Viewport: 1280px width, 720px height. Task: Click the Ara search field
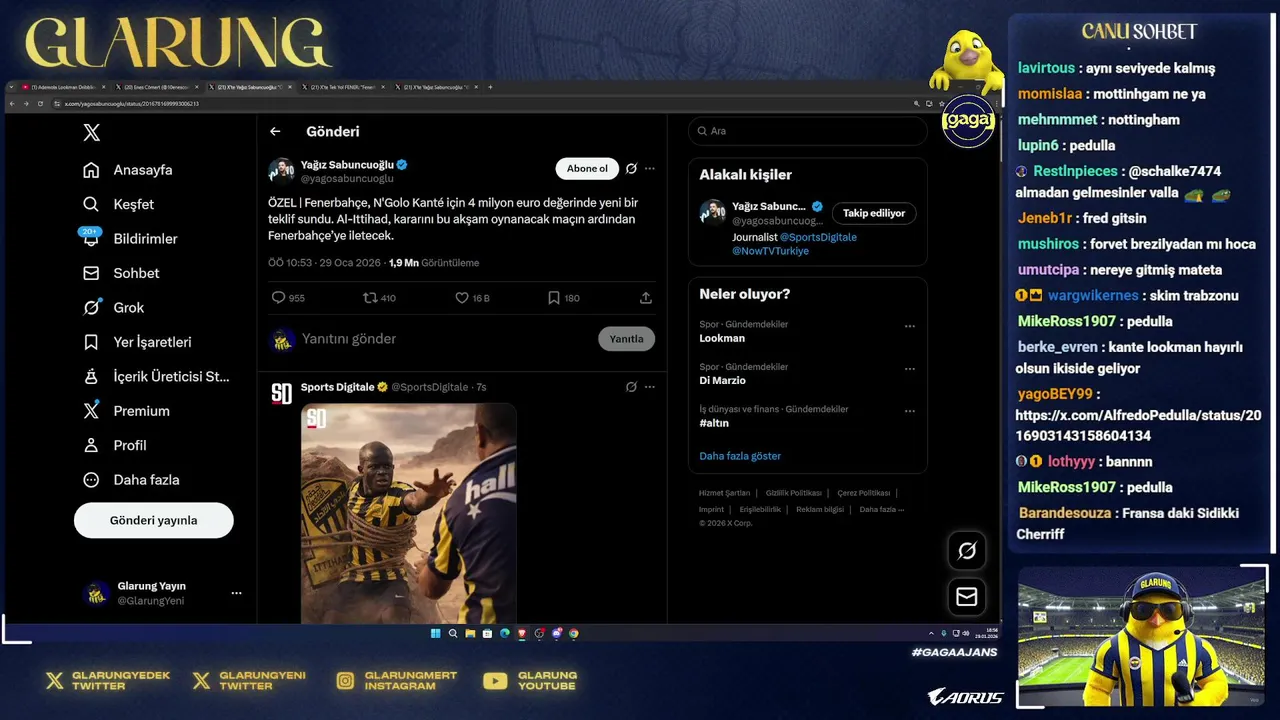(808, 131)
